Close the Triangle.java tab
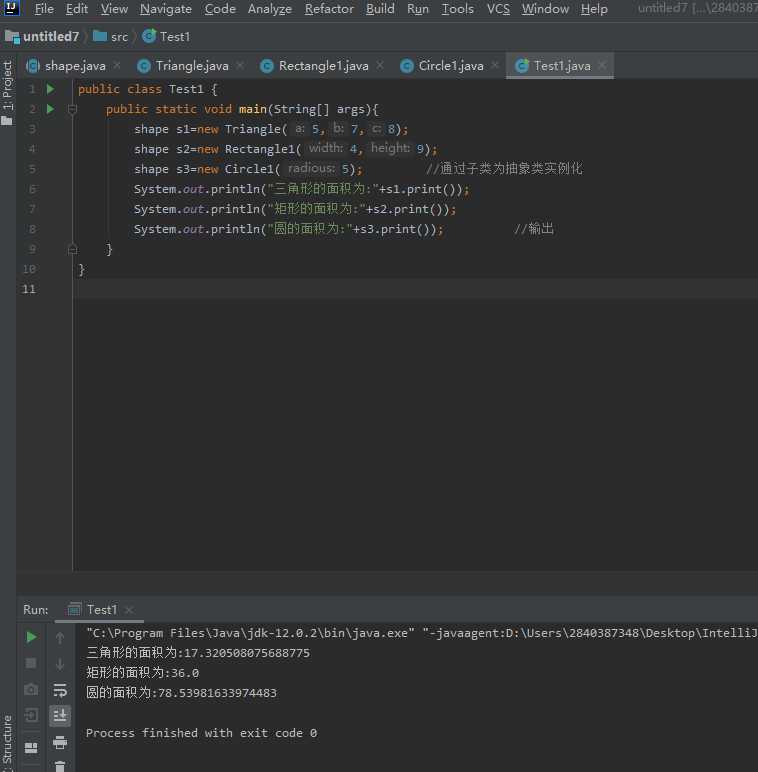Image resolution: width=758 pixels, height=772 pixels. coord(240,65)
